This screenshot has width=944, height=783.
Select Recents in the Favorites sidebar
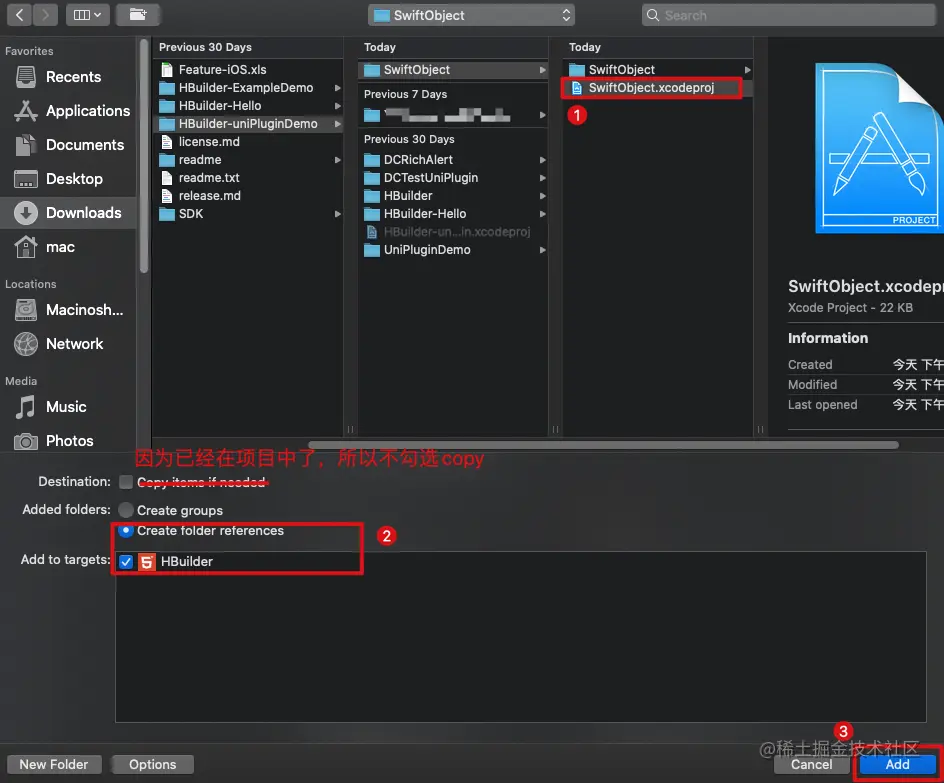pyautogui.click(x=75, y=77)
